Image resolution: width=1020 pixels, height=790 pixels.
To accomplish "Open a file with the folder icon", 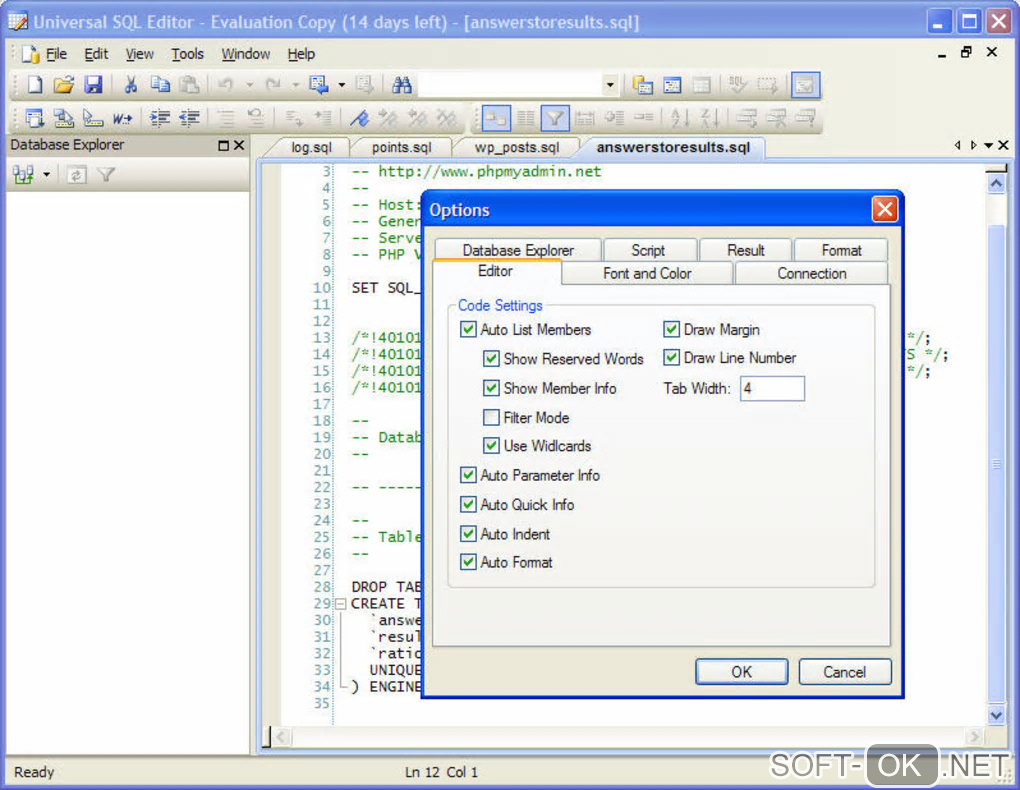I will click(64, 85).
